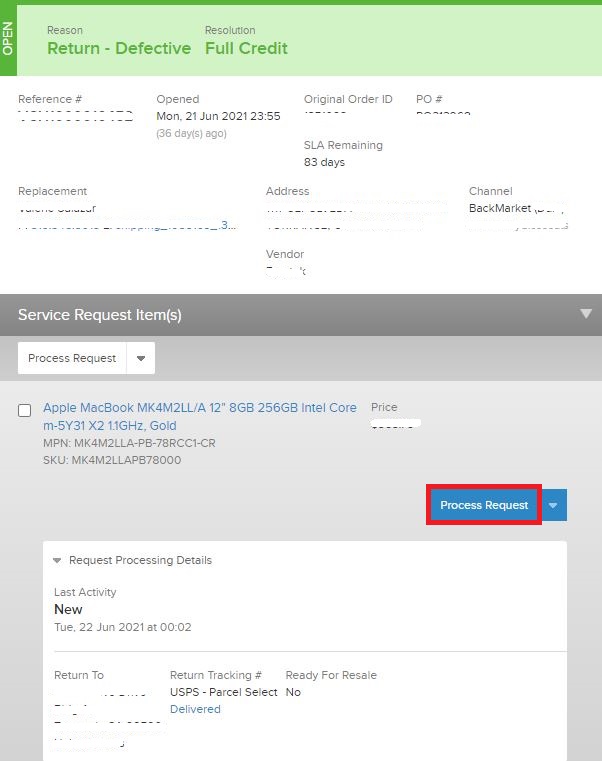Tick the Apple MacBook item checkbox
The height and width of the screenshot is (761, 602).
pyautogui.click(x=24, y=410)
